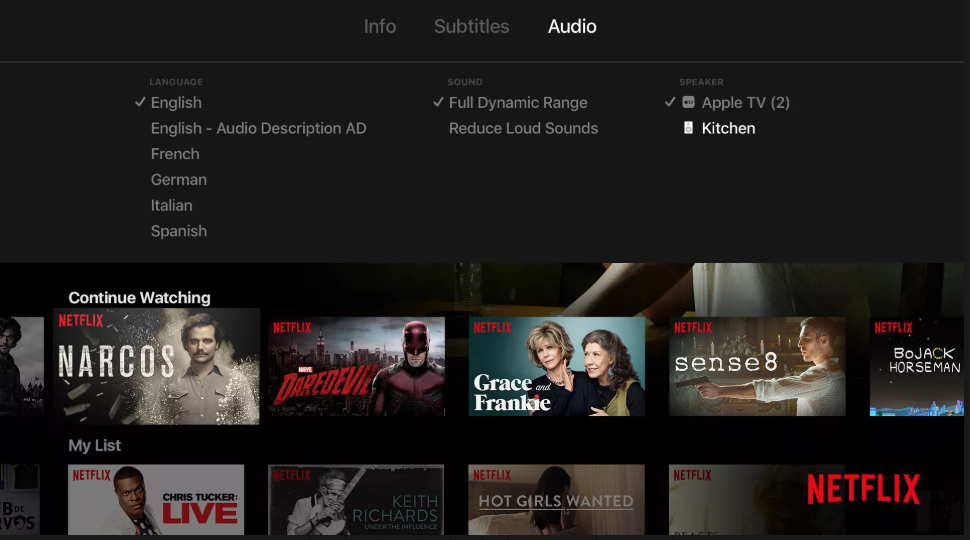970x540 pixels.
Task: Click the SOUND section label
Action: 465,82
